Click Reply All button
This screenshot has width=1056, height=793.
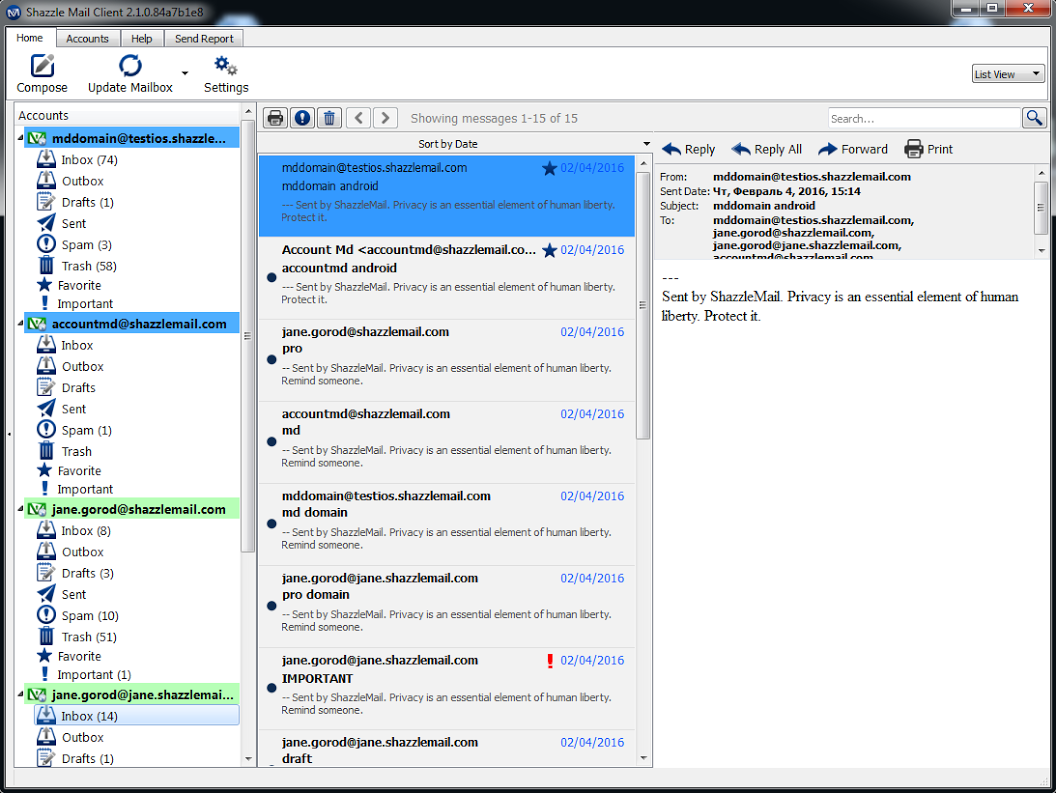pos(766,150)
